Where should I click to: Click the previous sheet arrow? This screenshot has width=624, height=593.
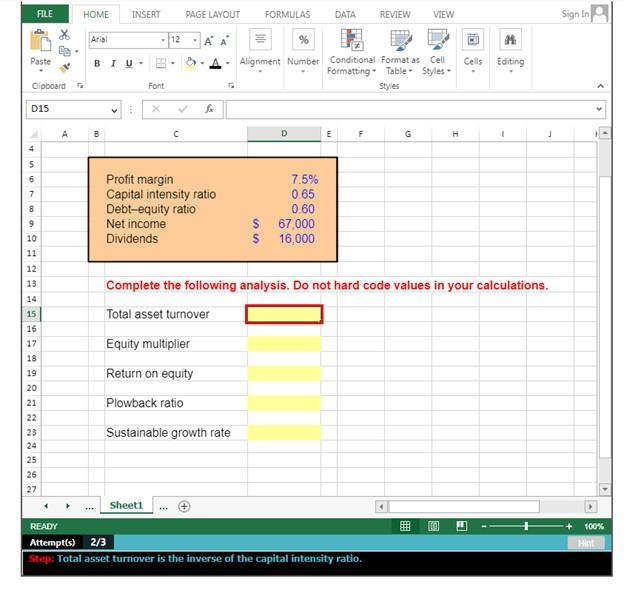(46, 506)
